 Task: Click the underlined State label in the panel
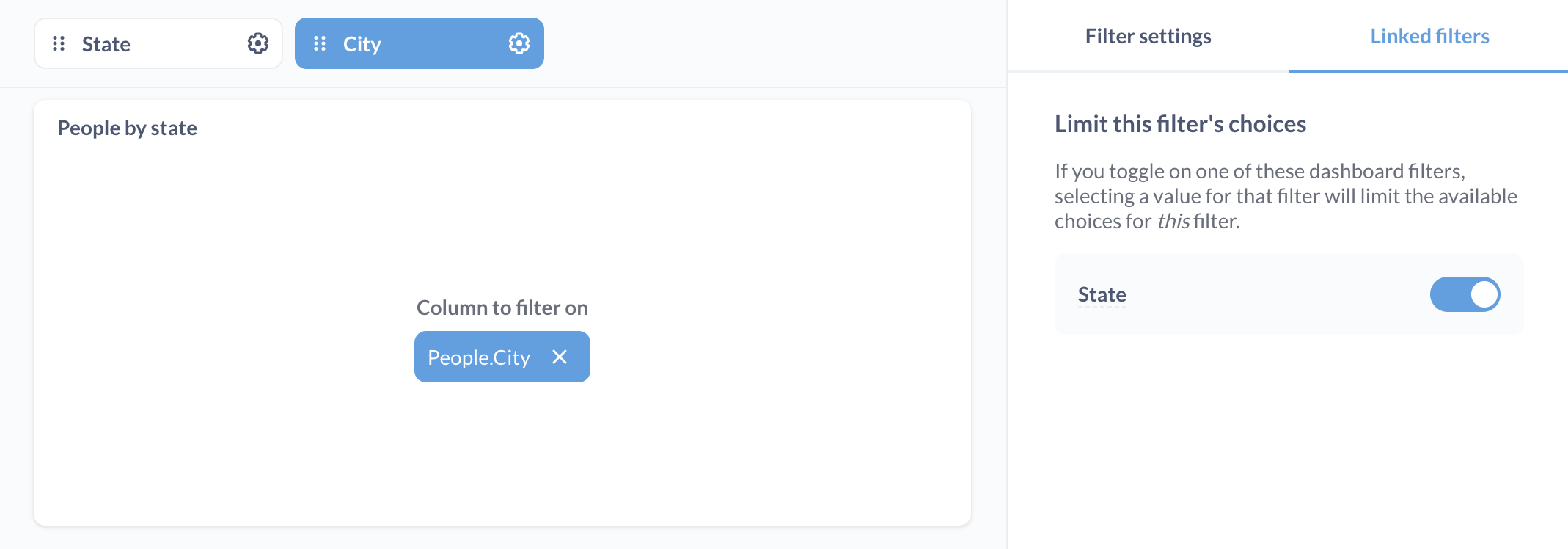[1102, 294]
